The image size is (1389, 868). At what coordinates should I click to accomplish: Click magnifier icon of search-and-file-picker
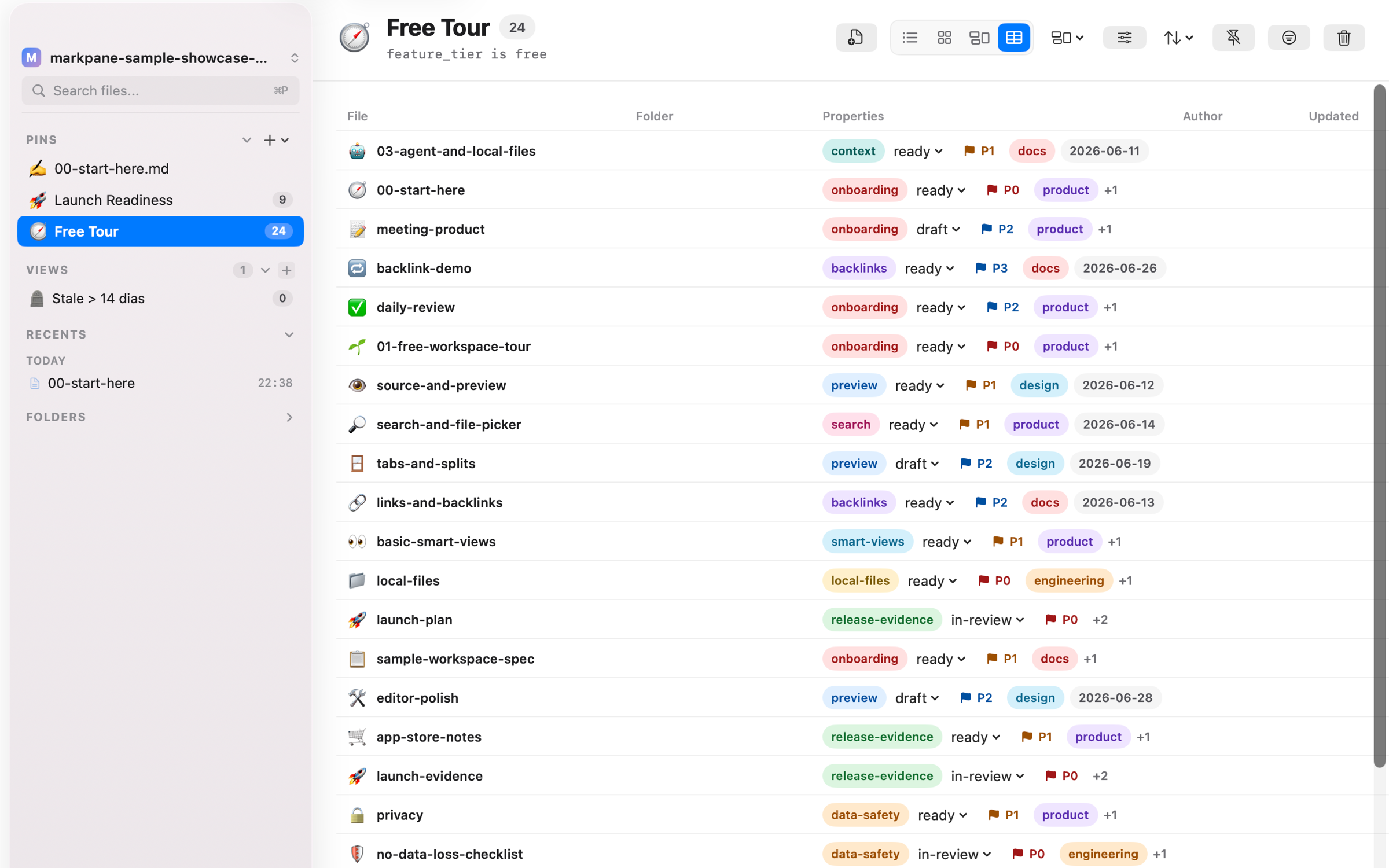pyautogui.click(x=357, y=424)
